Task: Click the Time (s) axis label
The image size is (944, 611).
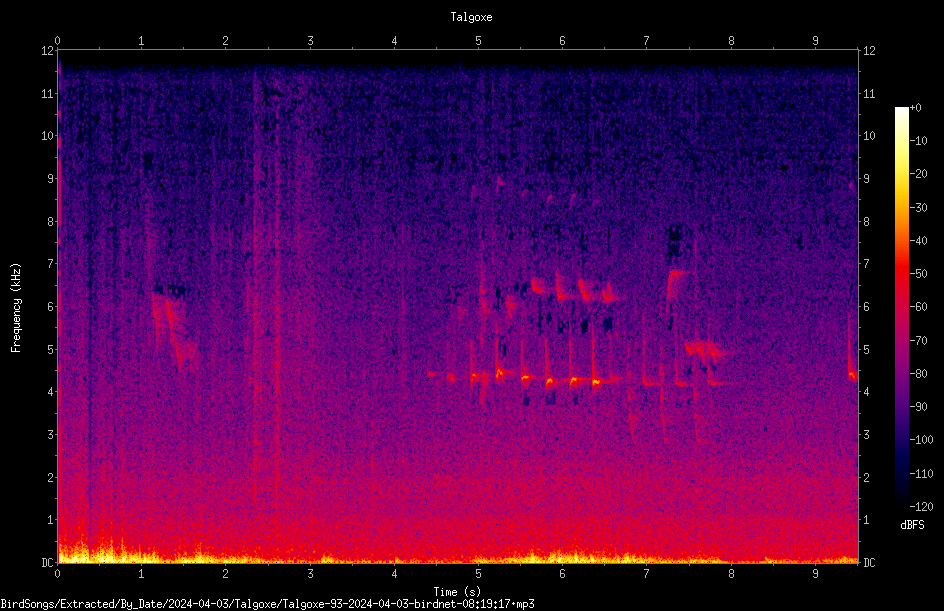Action: coord(457,592)
